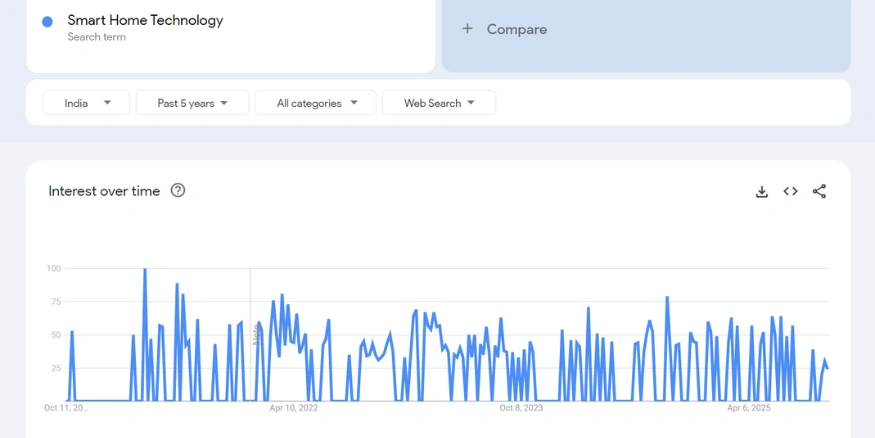Click the 50 y-axis label
The width and height of the screenshot is (875, 438).
[55, 335]
